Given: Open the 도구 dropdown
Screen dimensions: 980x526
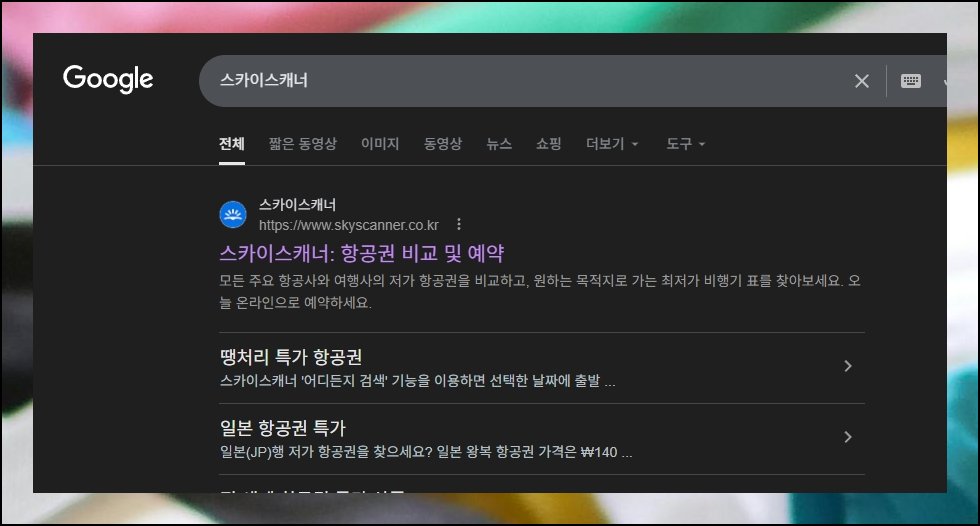Looking at the screenshot, I should coord(685,144).
